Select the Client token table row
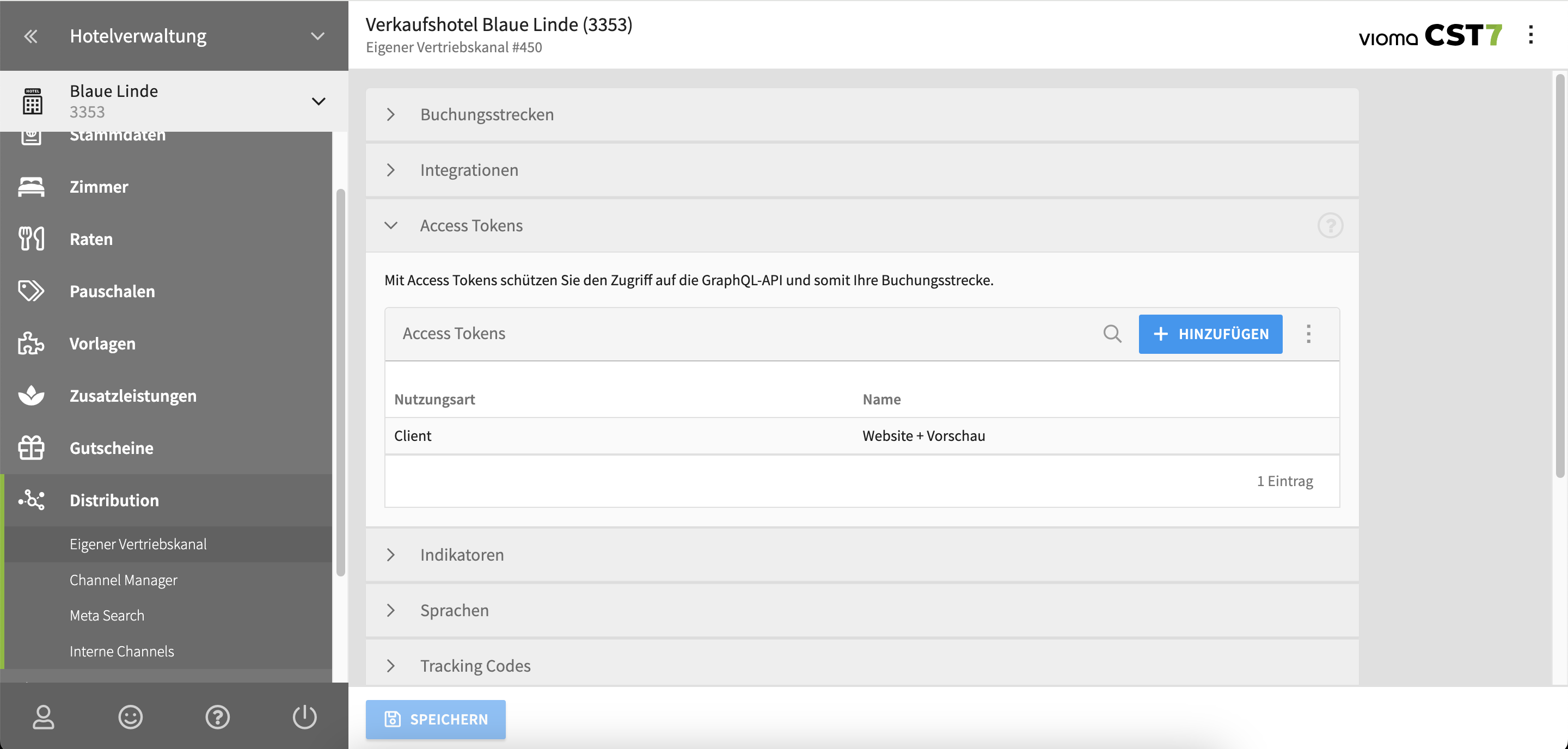Image resolution: width=1568 pixels, height=749 pixels. [x=861, y=436]
